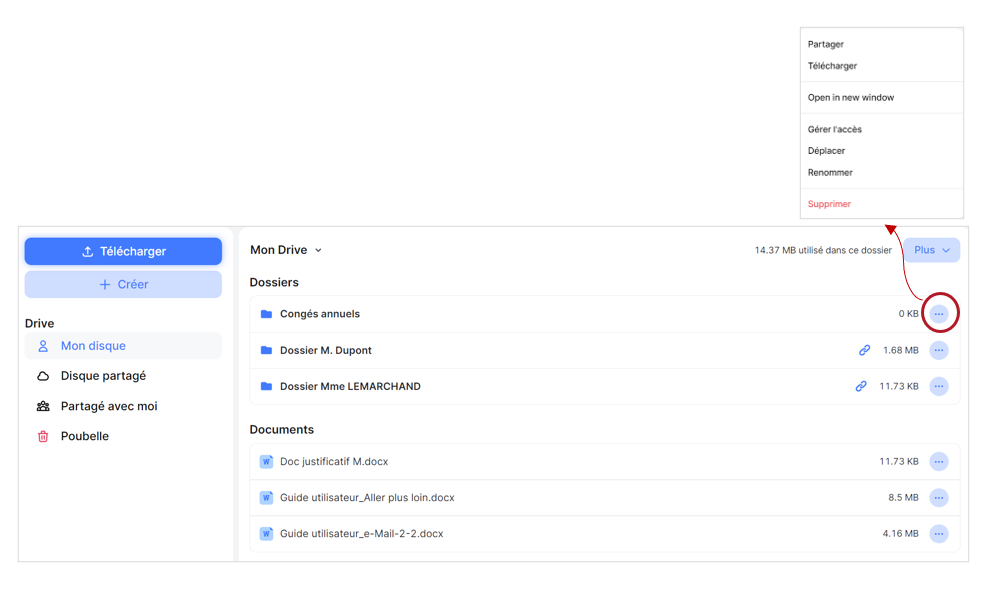Click the cloud icon beside Disque partagé
The image size is (985, 595).
coord(43,376)
